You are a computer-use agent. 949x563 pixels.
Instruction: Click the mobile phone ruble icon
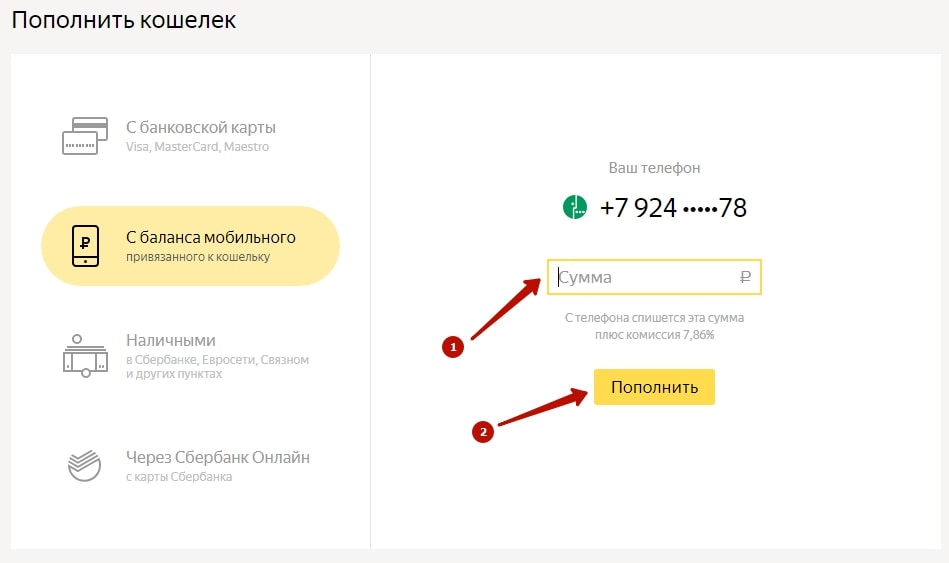pyautogui.click(x=86, y=246)
